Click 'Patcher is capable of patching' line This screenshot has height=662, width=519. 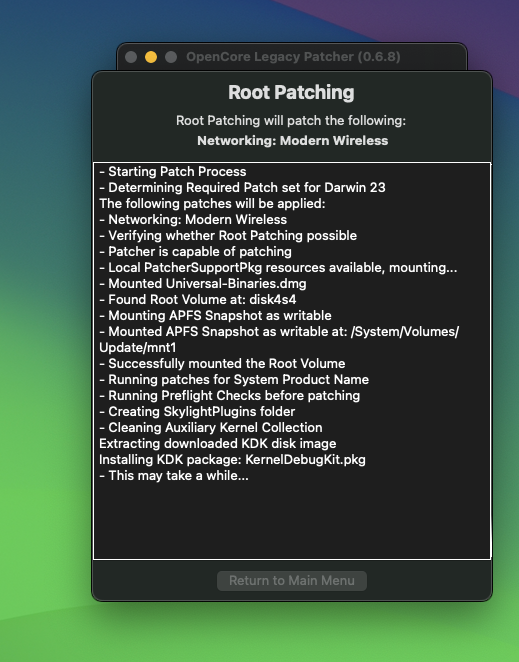point(196,252)
